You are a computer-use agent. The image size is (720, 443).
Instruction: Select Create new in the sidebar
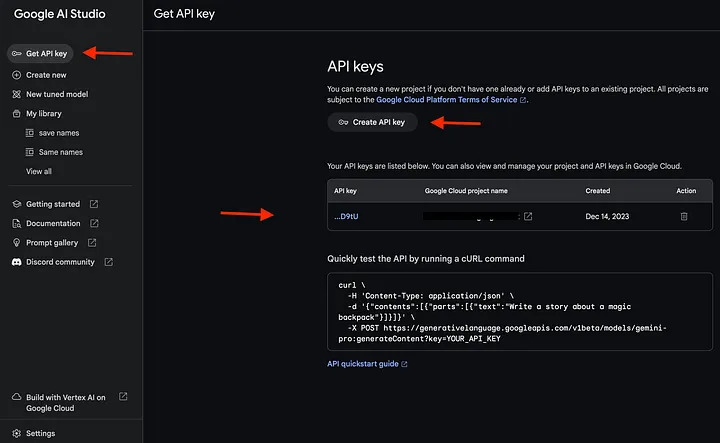pos(46,75)
